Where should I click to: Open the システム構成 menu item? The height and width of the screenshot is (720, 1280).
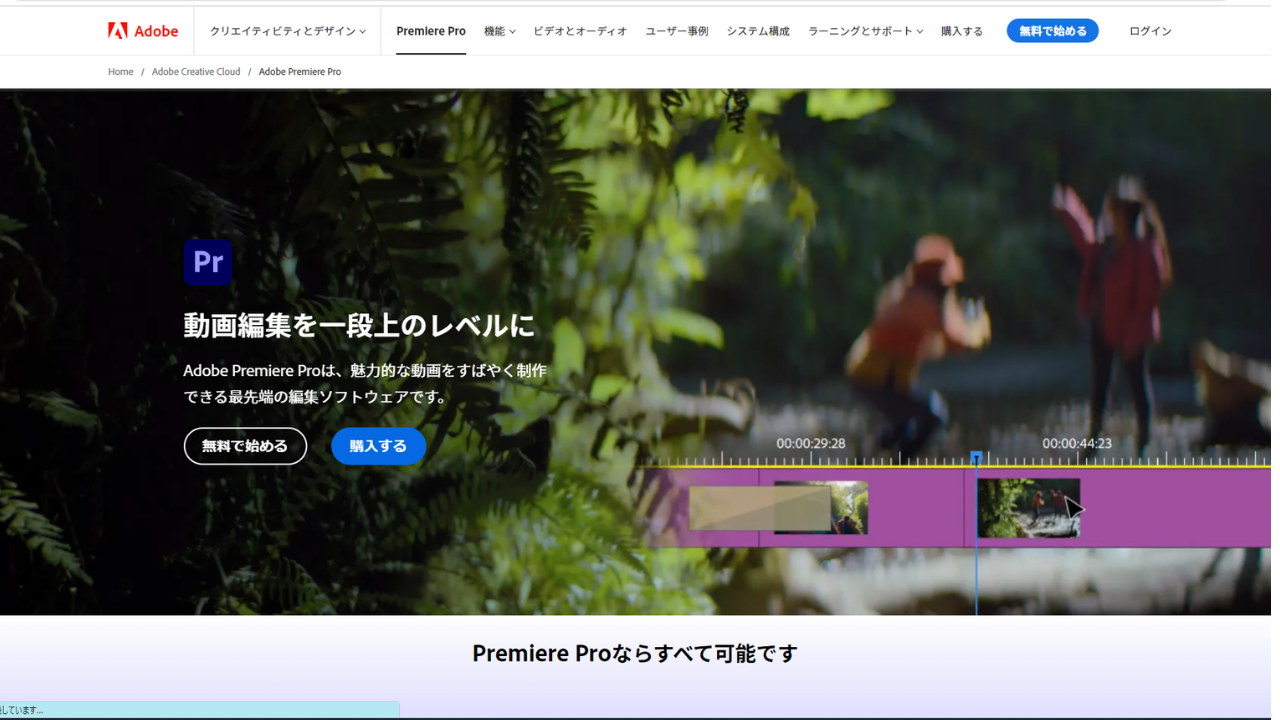pyautogui.click(x=758, y=31)
